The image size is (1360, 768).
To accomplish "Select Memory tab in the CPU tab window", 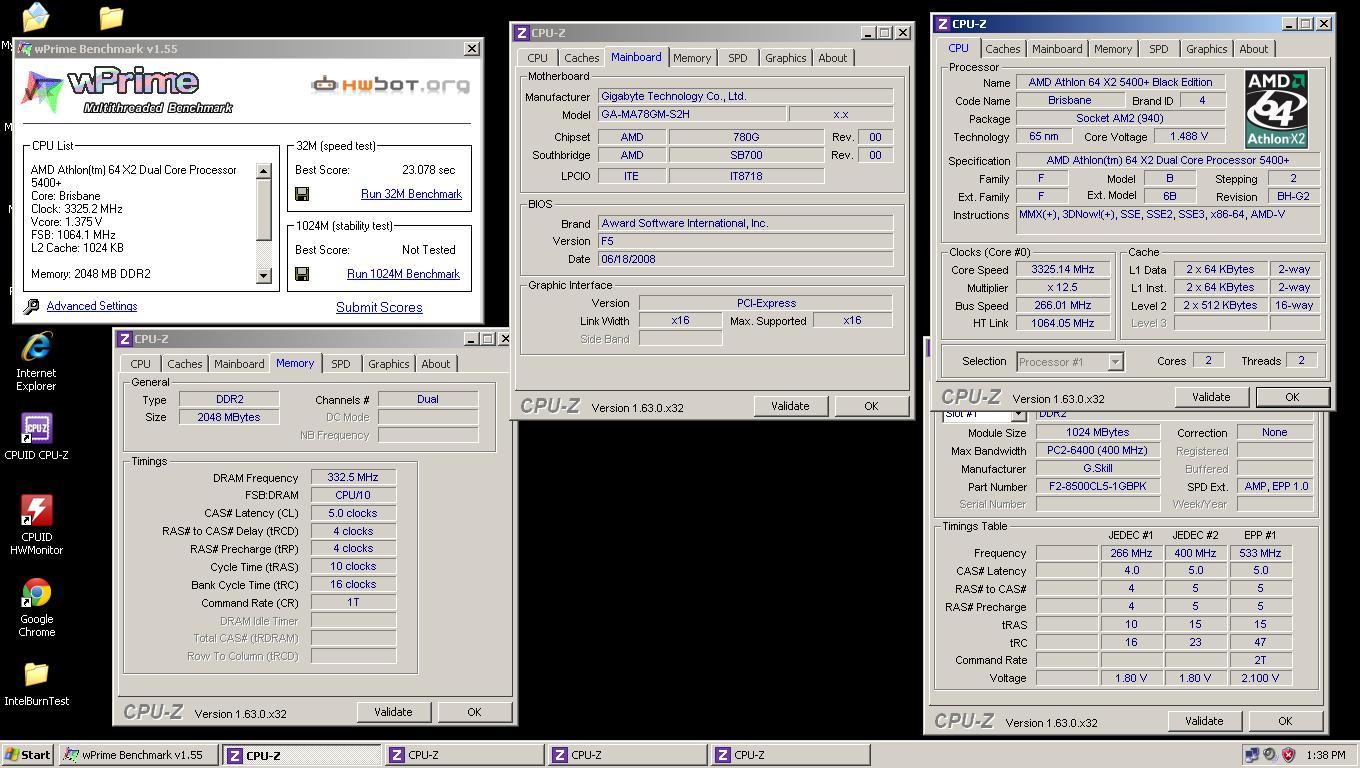I will click(x=1112, y=49).
